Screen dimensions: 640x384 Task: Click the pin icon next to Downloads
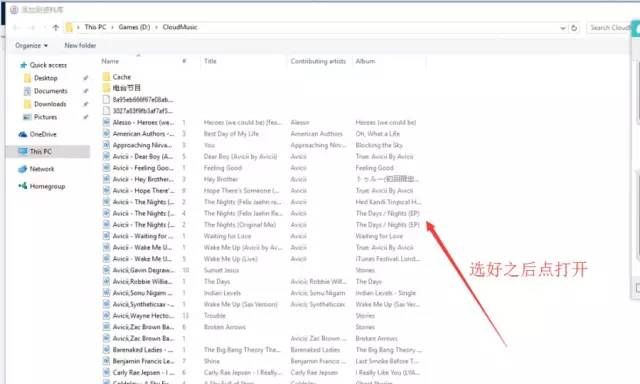point(86,104)
